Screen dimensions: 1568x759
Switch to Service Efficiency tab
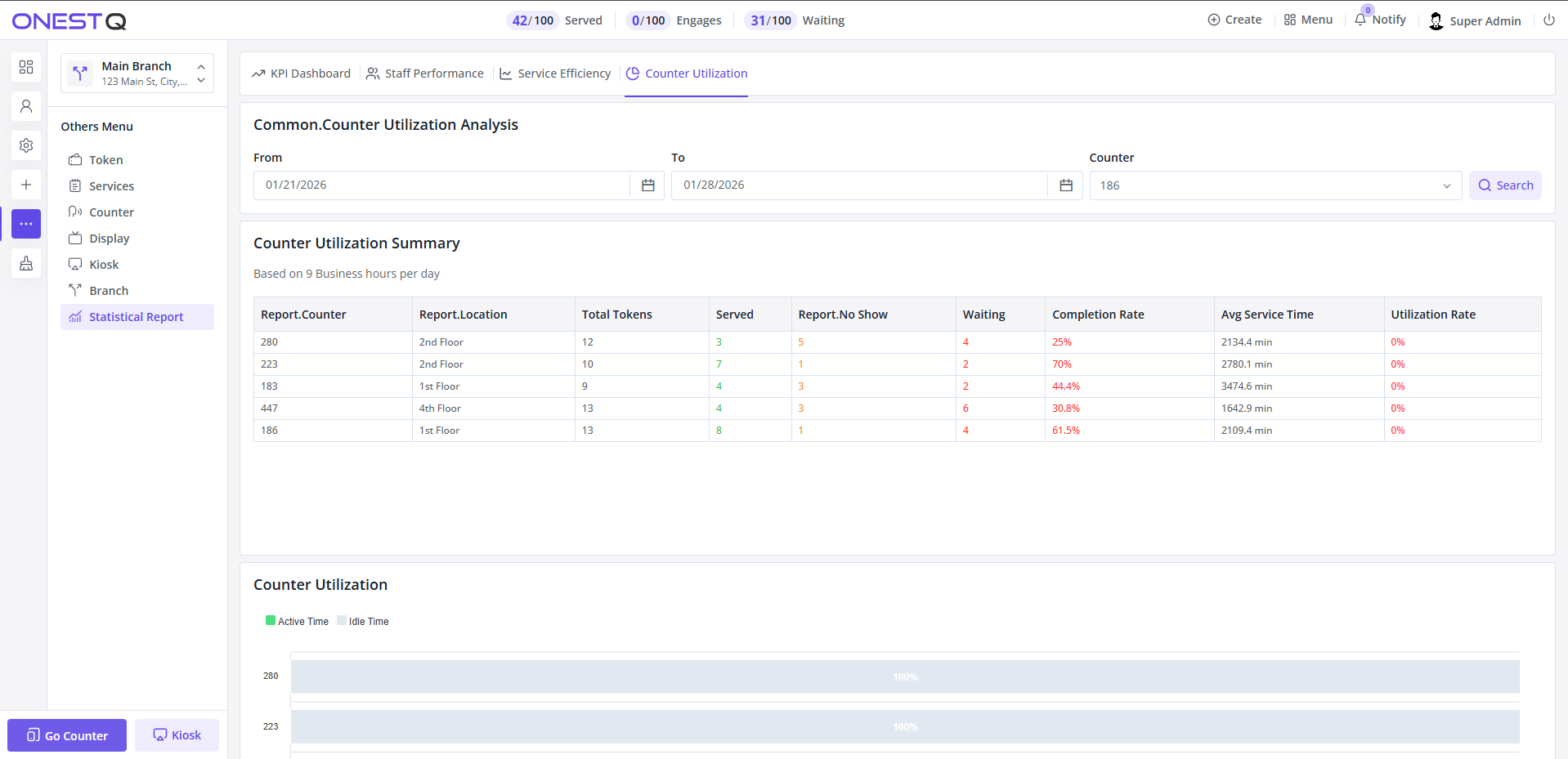556,74
